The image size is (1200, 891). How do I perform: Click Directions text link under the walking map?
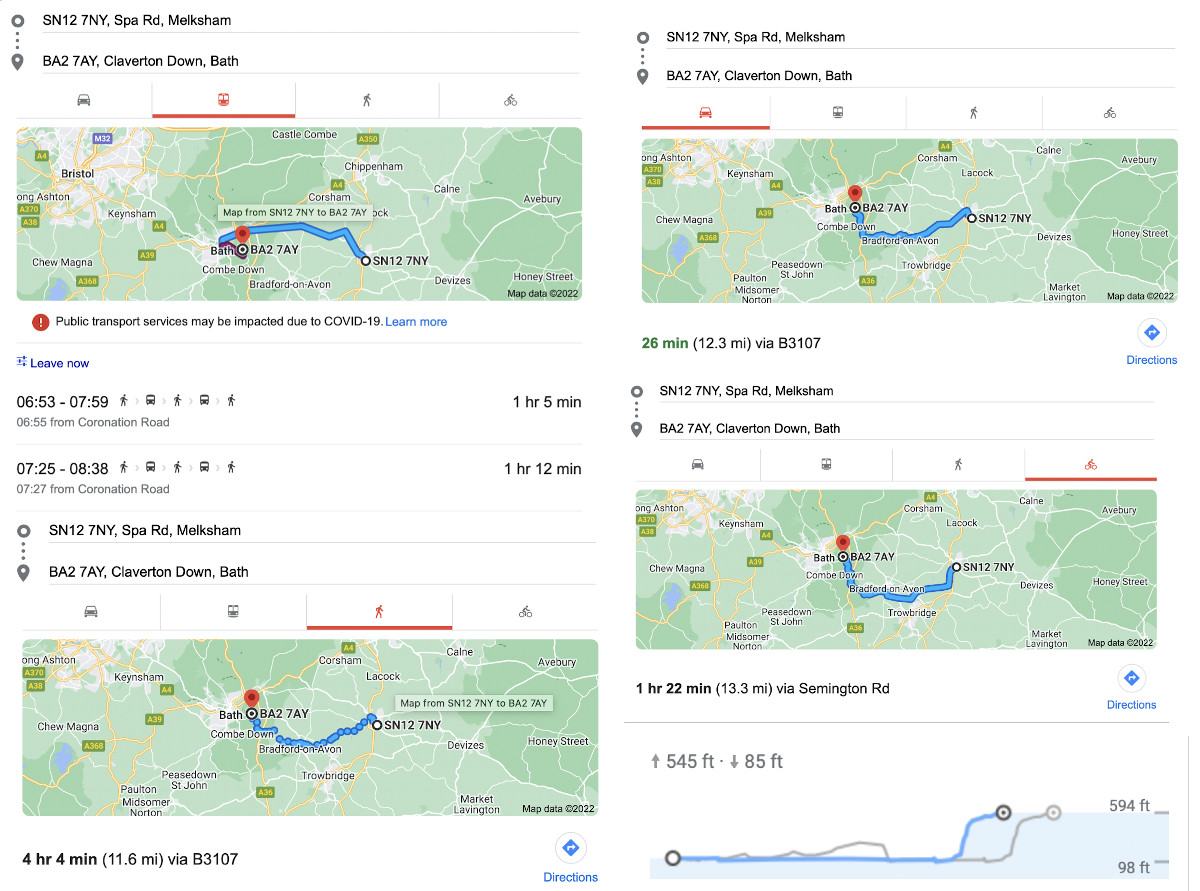coord(570,877)
